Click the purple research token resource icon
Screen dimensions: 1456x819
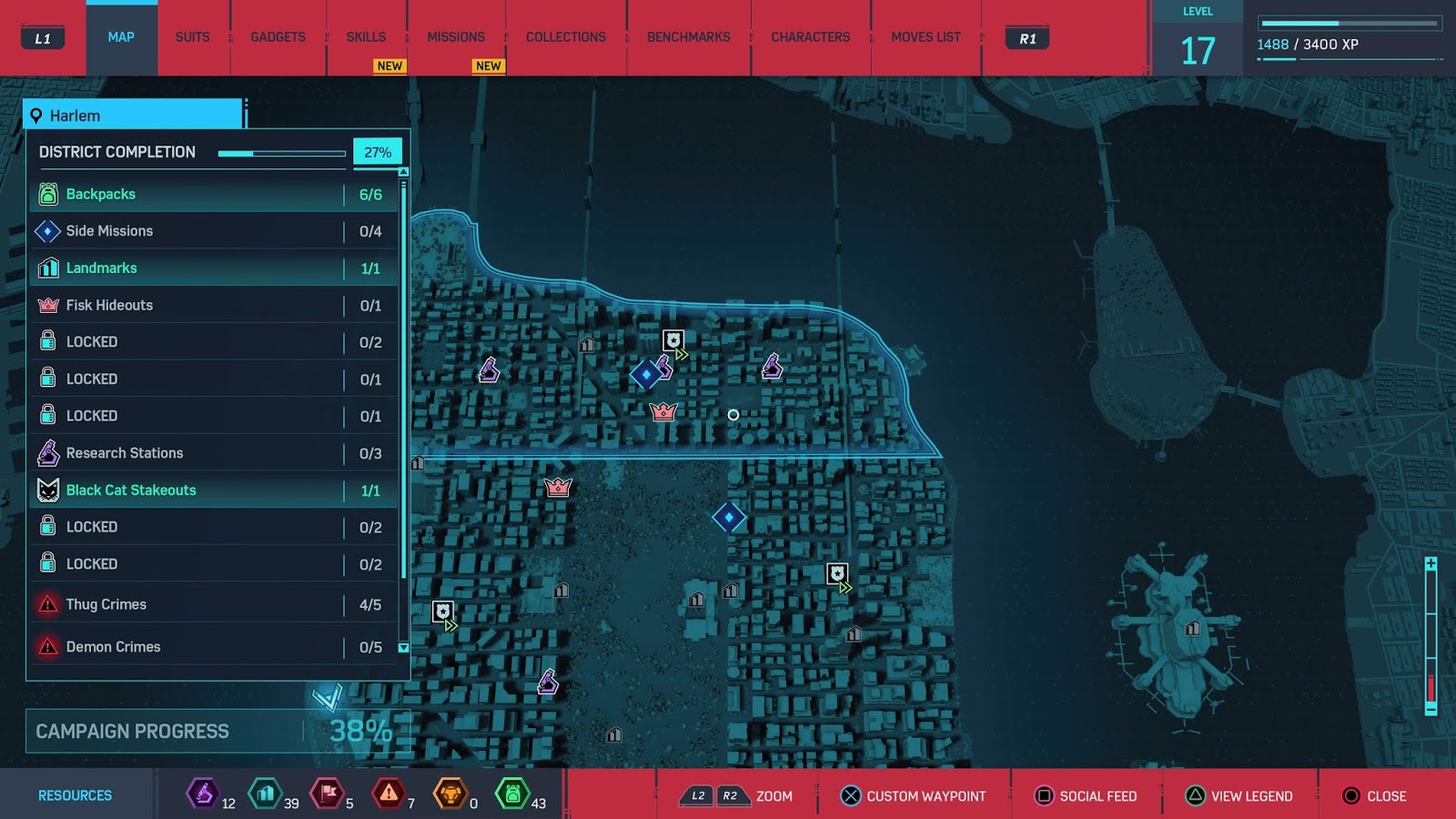click(202, 794)
